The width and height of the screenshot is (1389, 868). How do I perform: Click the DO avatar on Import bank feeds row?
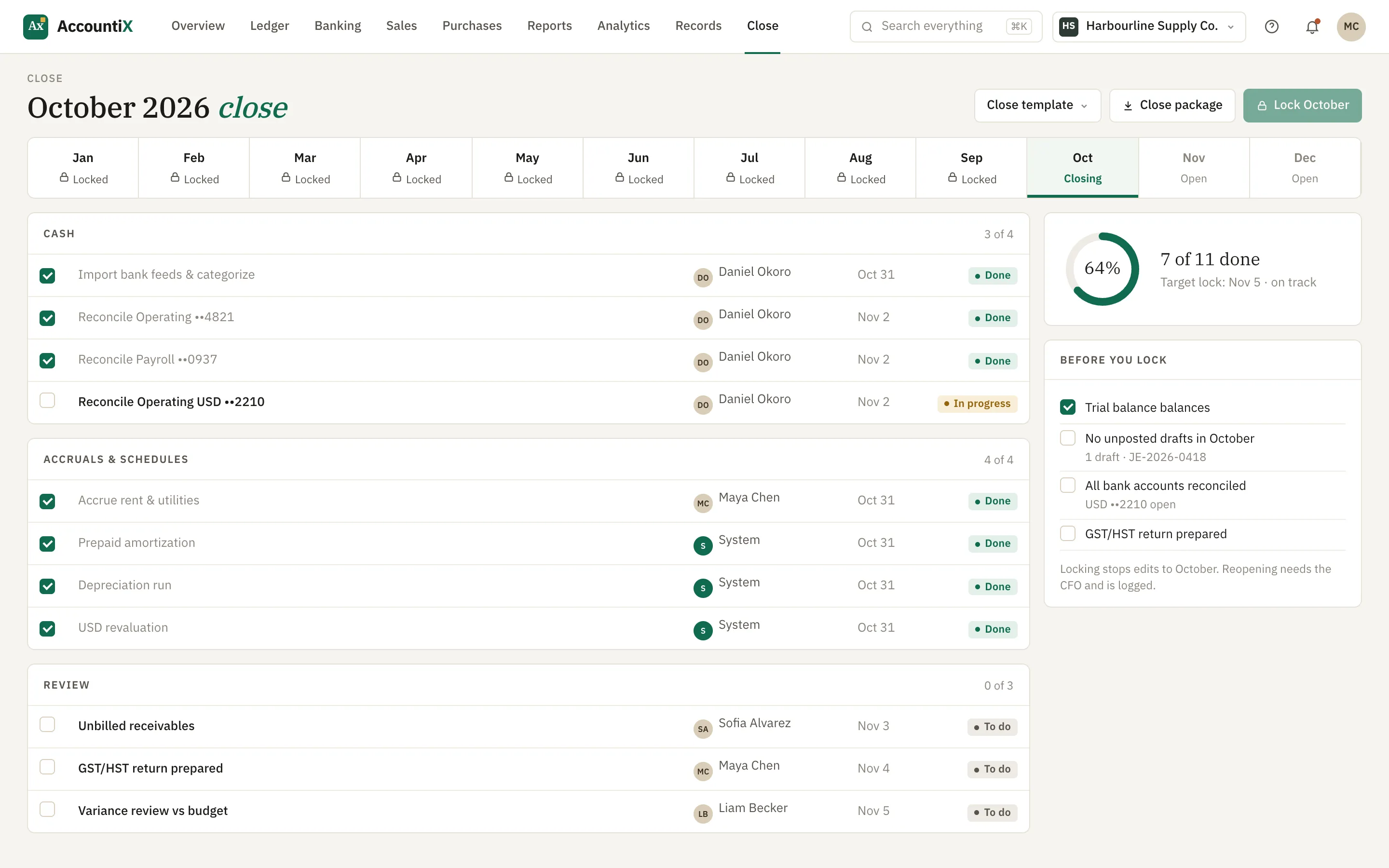(703, 278)
